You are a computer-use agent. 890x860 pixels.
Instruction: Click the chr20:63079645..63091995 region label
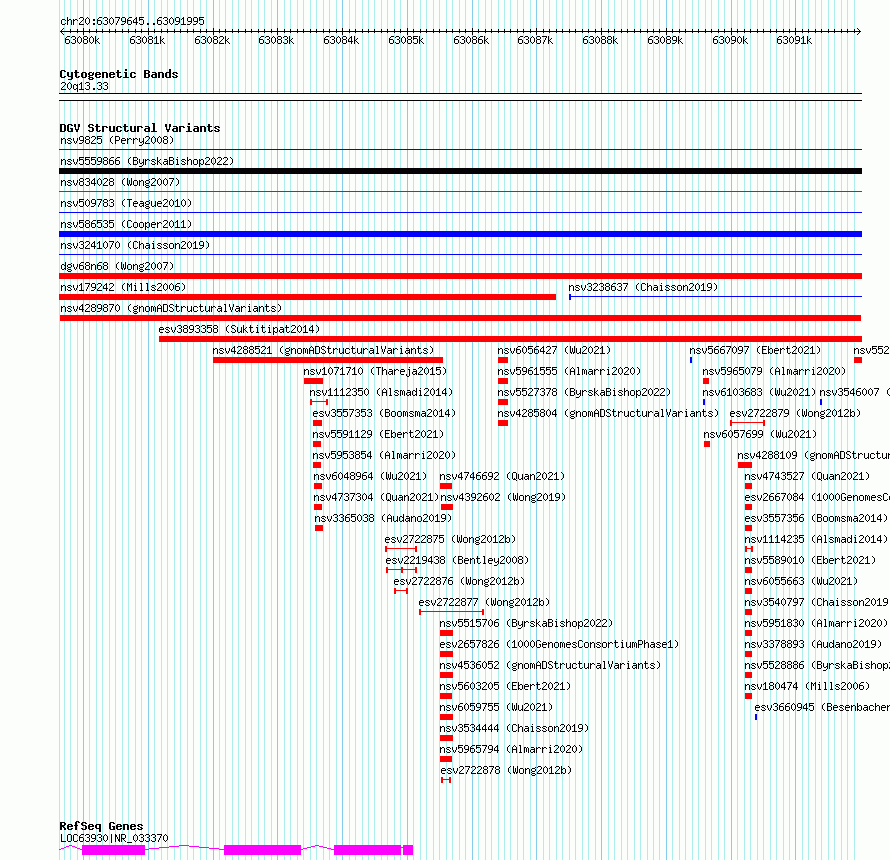point(132,21)
